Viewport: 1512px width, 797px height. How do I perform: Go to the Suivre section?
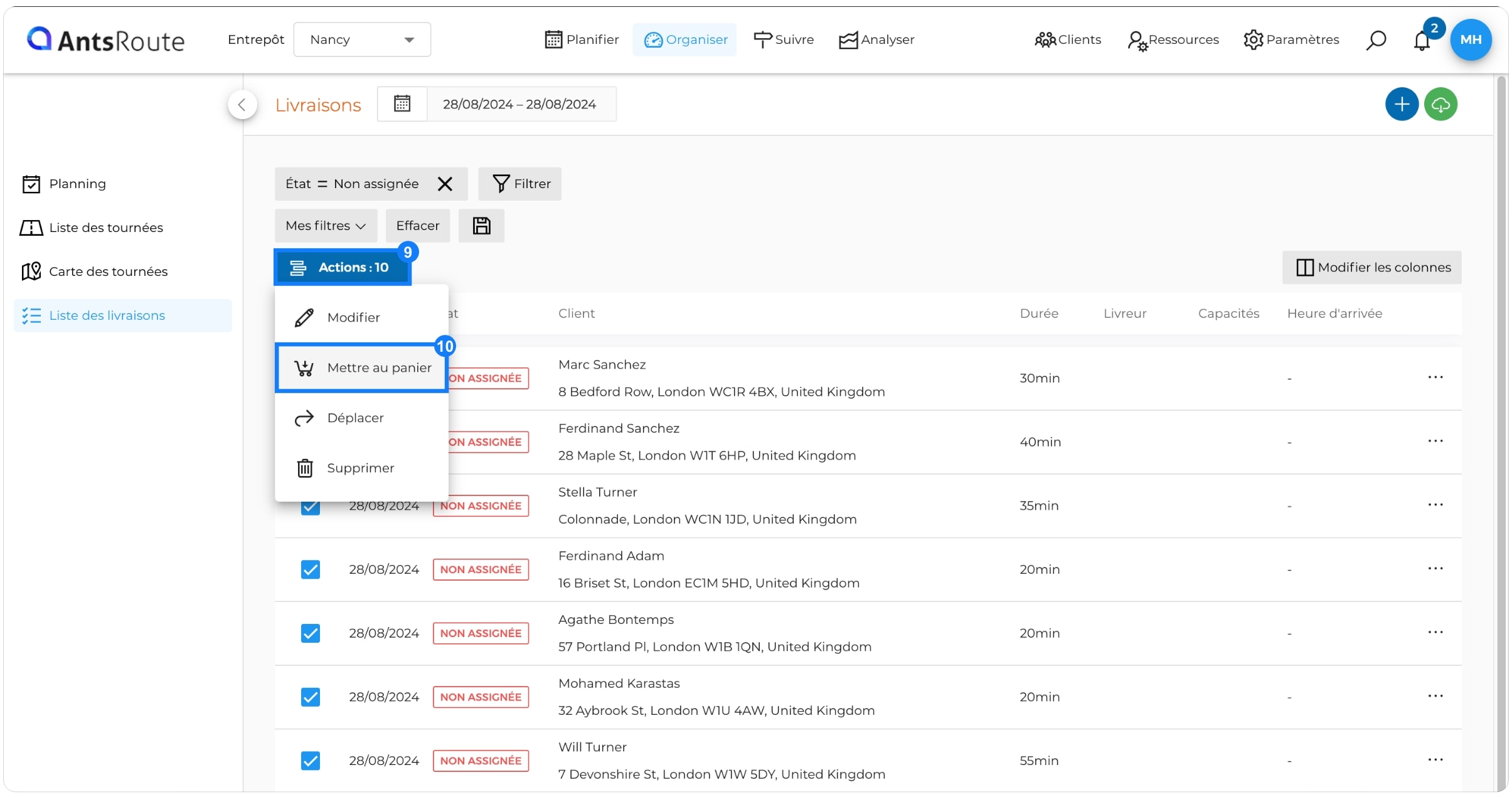click(x=783, y=40)
